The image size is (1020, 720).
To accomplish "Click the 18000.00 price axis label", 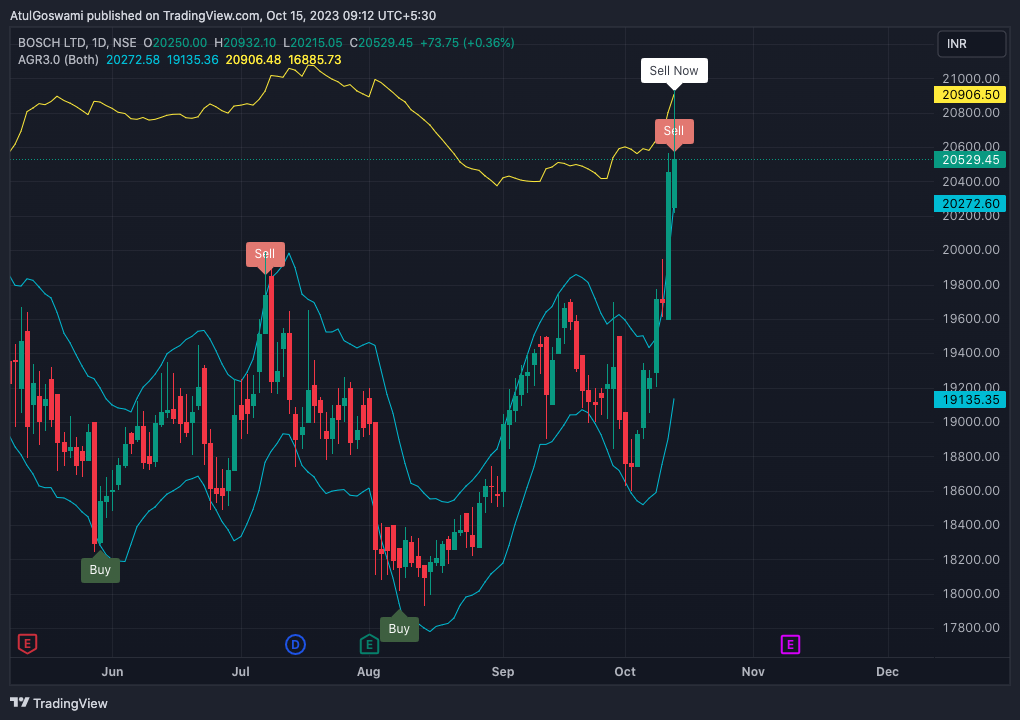I will pos(971,593).
